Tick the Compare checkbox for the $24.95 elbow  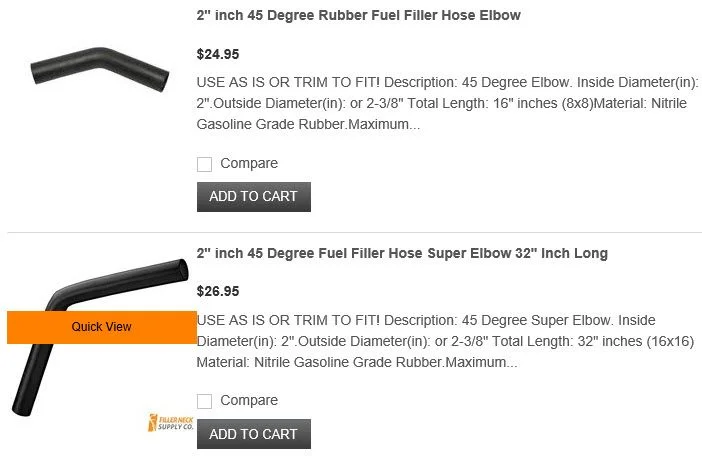[205, 164]
